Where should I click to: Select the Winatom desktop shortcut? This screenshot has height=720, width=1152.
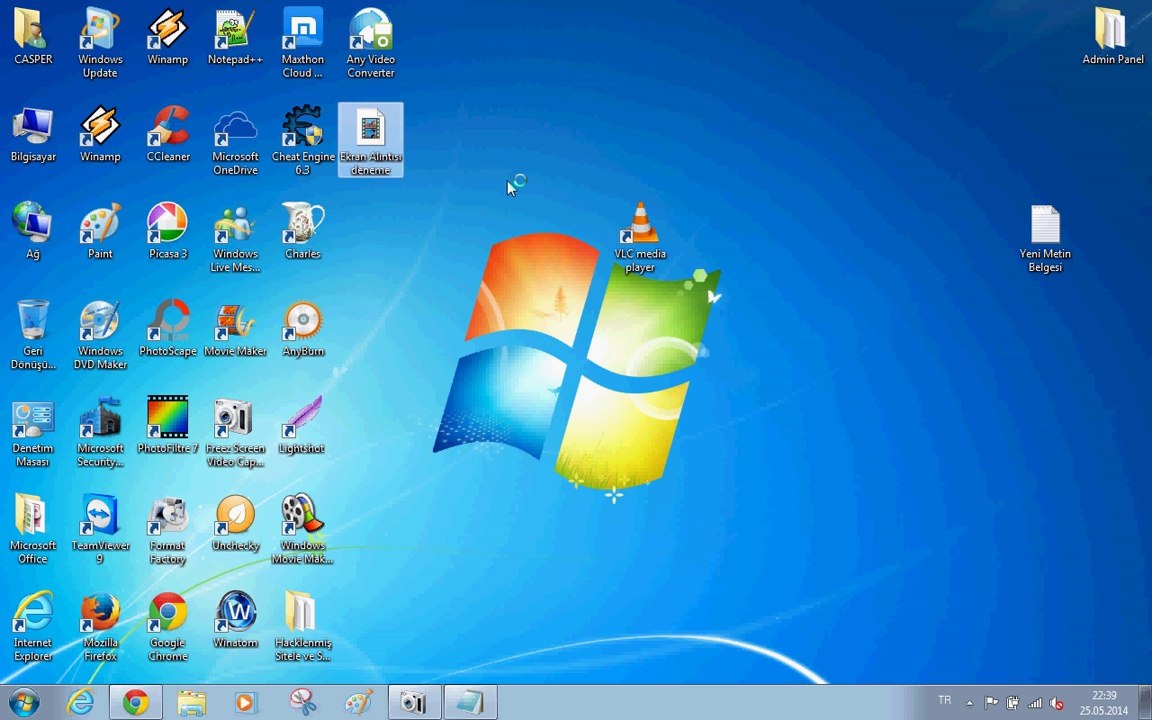[235, 619]
